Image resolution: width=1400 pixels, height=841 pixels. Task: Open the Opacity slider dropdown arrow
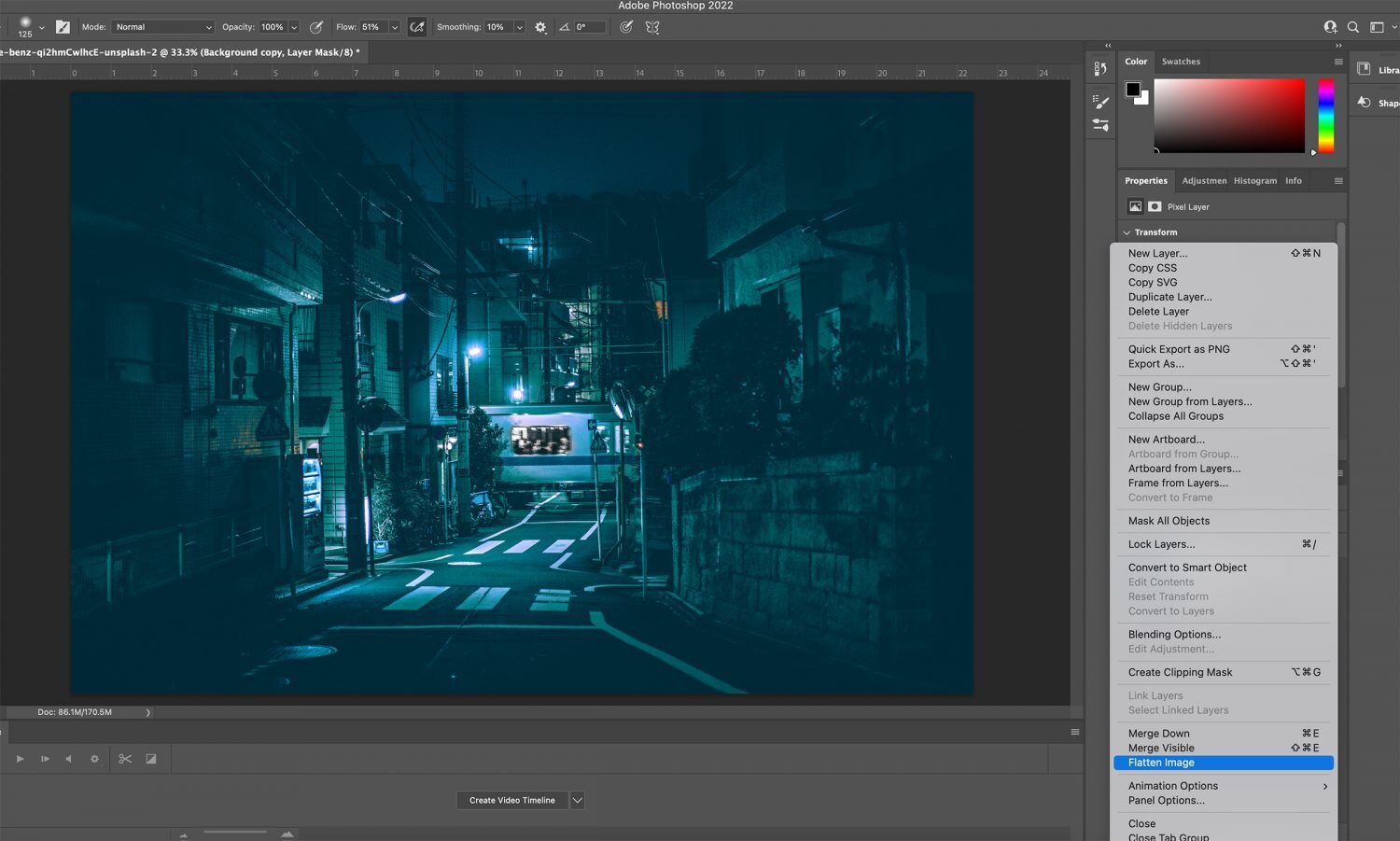294,27
